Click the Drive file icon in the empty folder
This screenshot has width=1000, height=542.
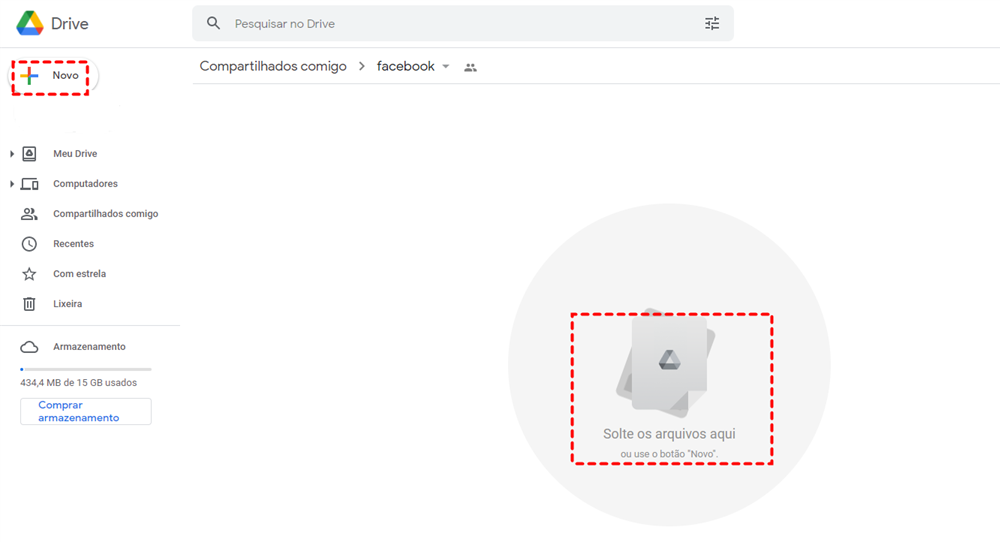[x=666, y=363]
